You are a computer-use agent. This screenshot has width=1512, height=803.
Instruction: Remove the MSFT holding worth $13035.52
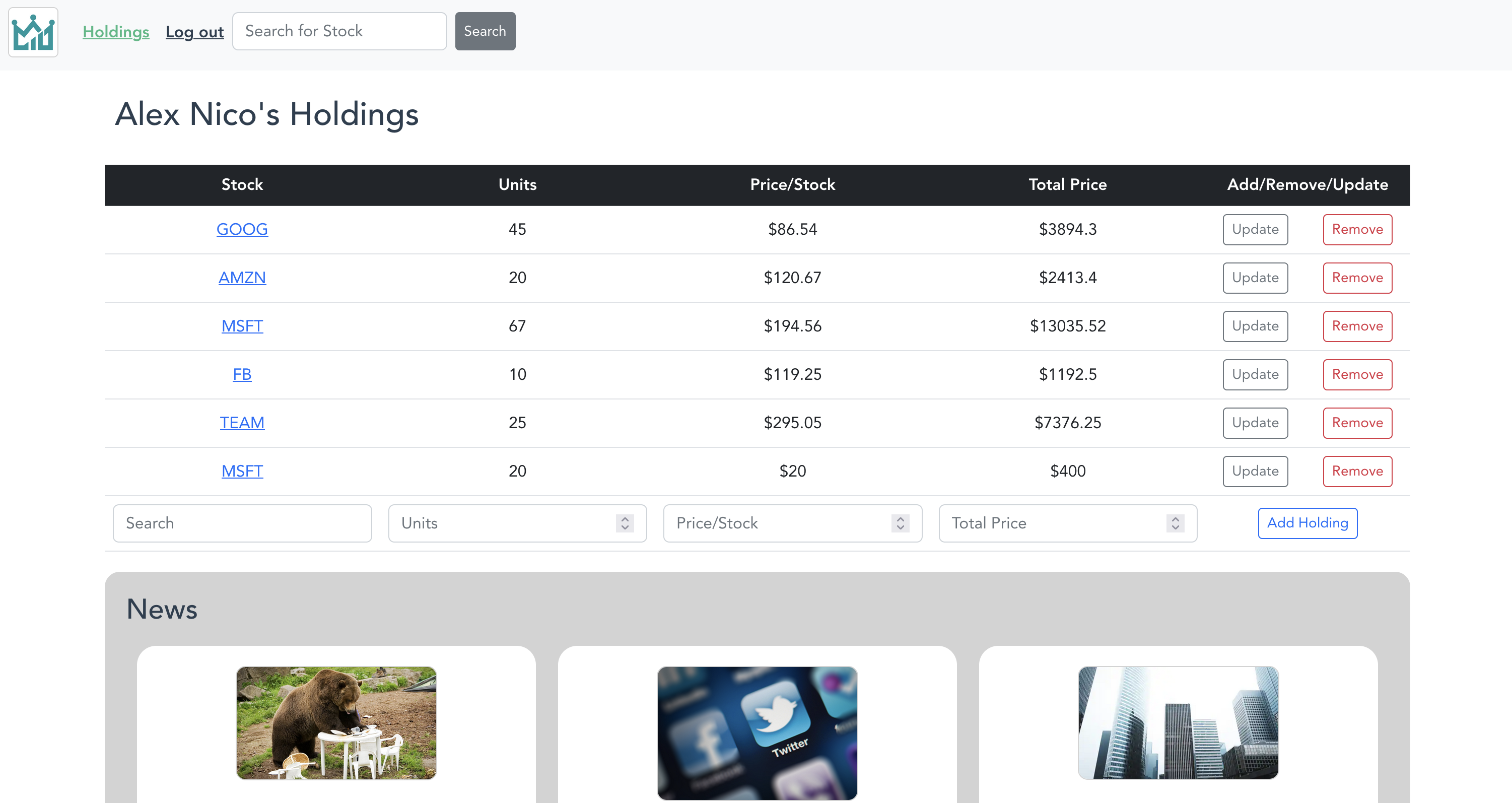point(1357,326)
